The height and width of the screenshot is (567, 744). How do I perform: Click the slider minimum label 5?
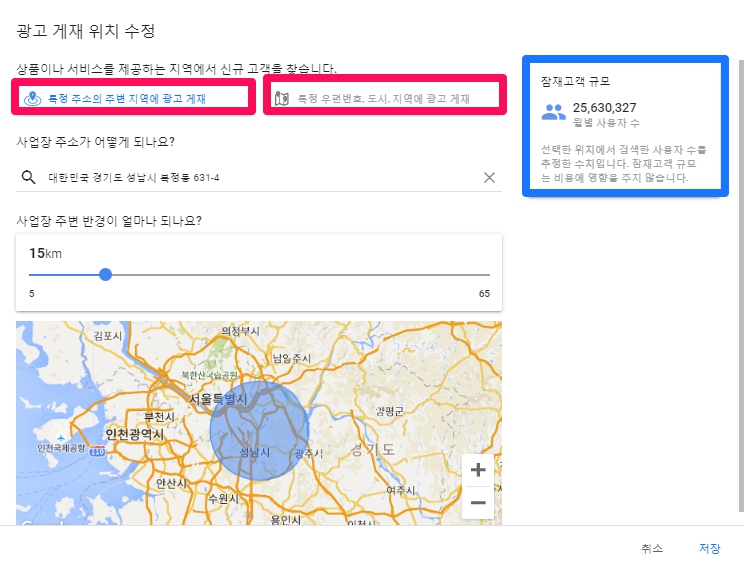(32, 294)
